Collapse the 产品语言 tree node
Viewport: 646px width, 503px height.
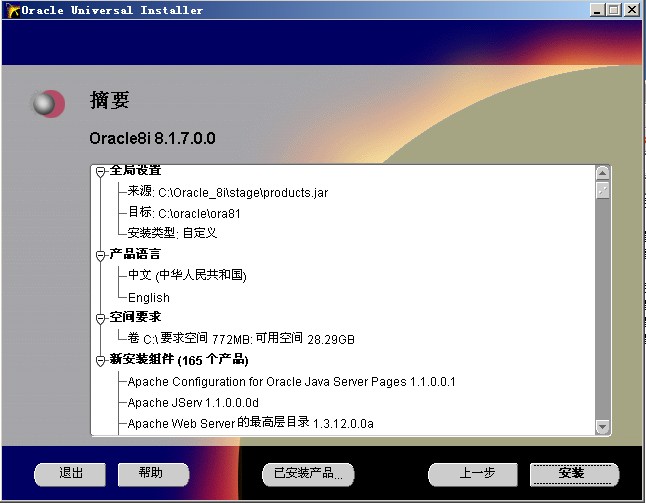coord(100,256)
